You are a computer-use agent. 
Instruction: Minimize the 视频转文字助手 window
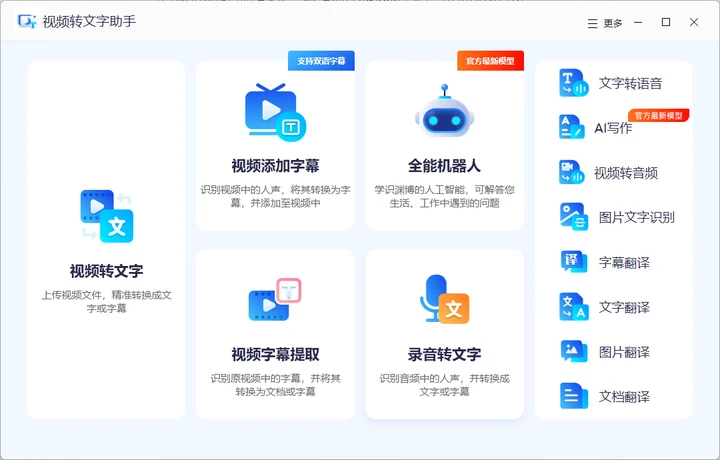point(638,22)
